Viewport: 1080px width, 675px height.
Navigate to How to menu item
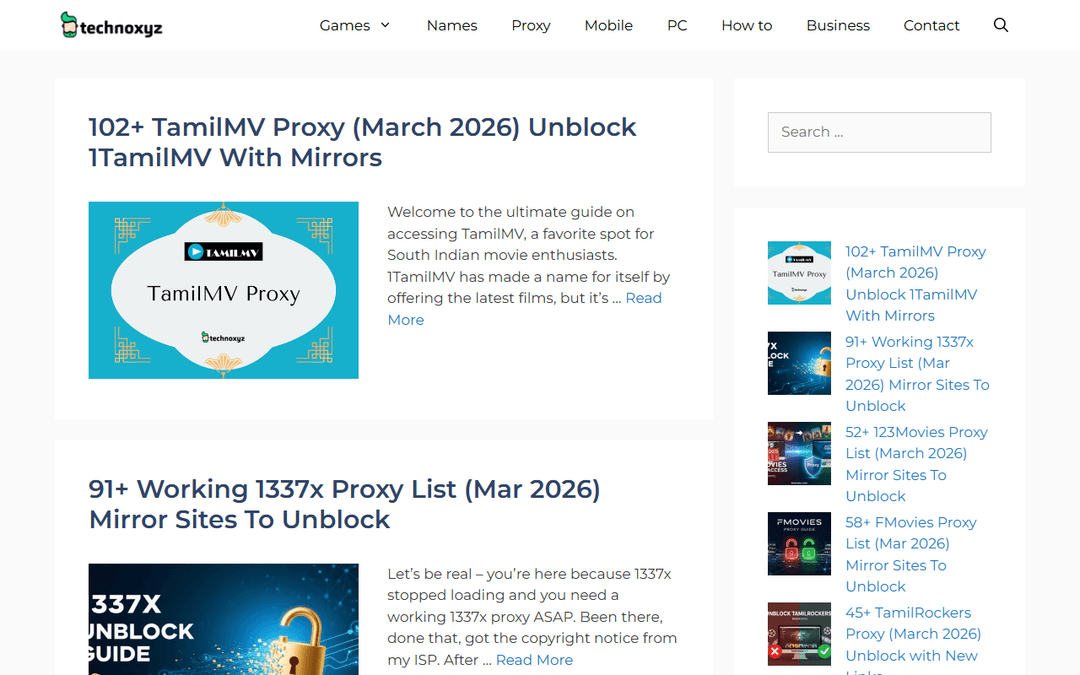[747, 25]
